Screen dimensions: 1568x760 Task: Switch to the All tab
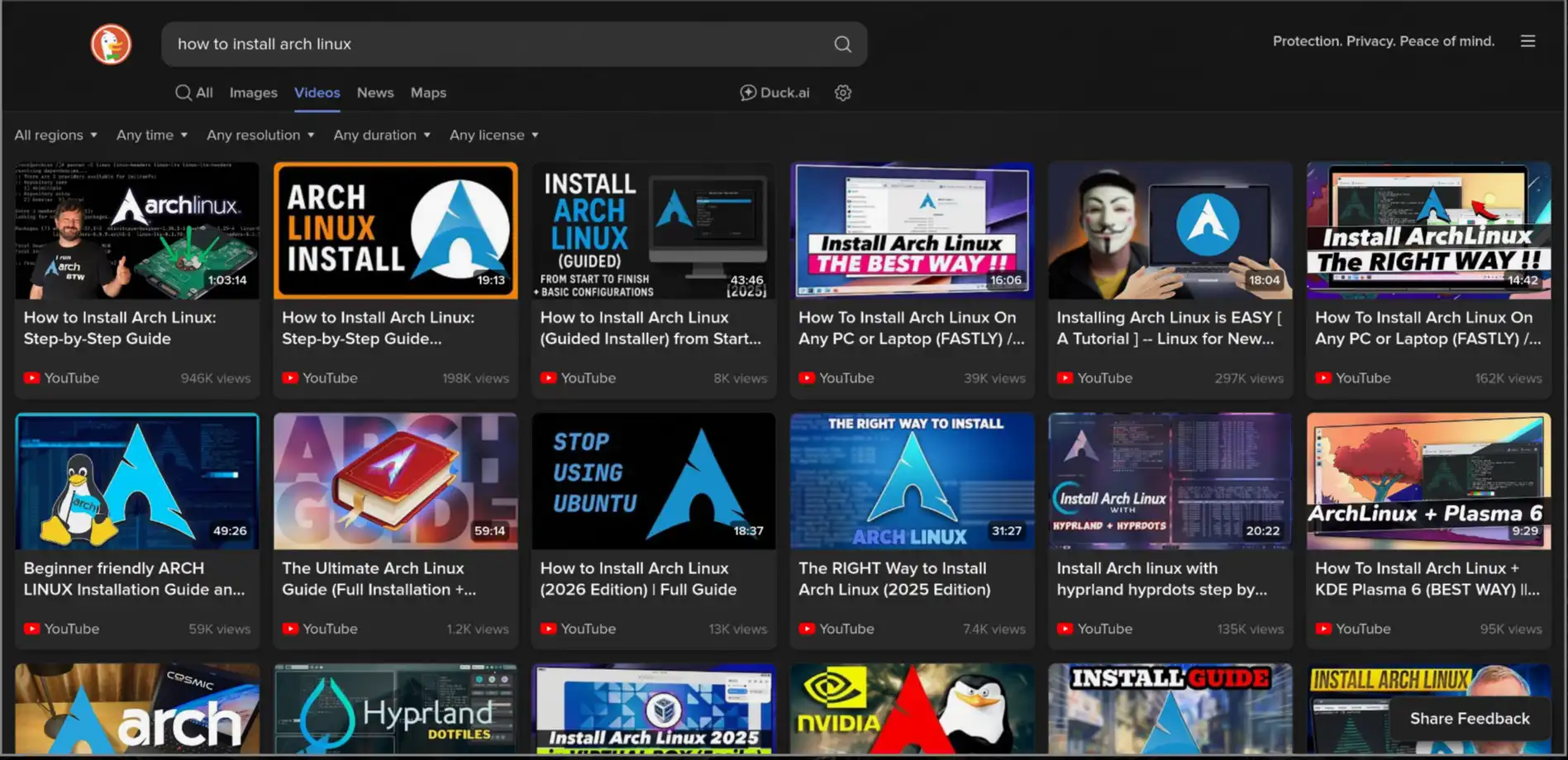[x=194, y=93]
